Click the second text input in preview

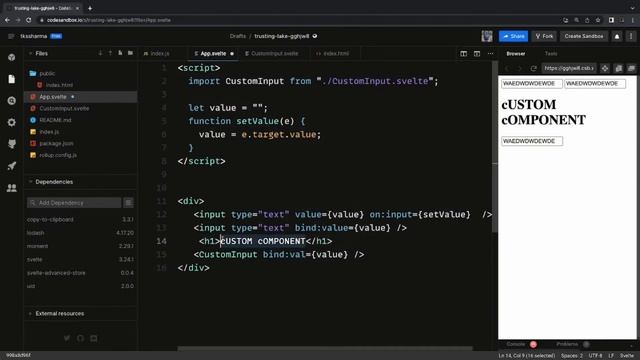(595, 84)
